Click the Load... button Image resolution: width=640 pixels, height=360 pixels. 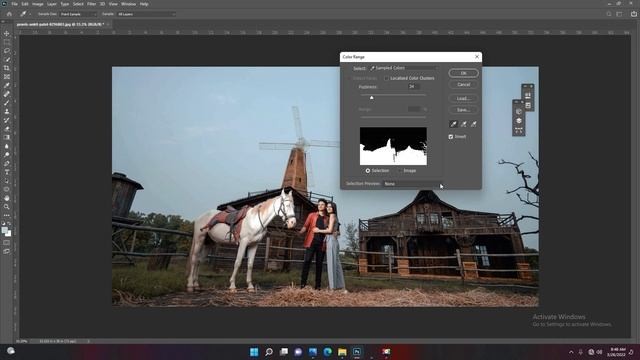pos(463,98)
